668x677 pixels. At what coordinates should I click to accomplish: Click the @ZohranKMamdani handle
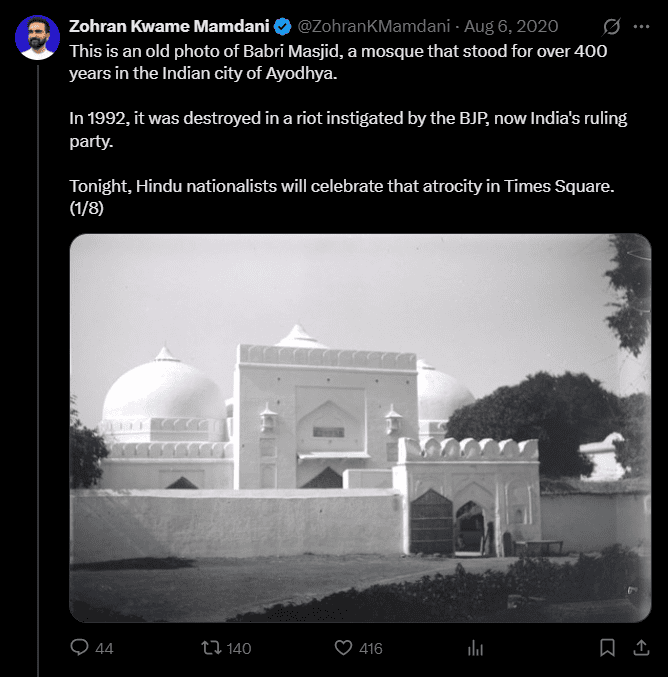(x=375, y=27)
